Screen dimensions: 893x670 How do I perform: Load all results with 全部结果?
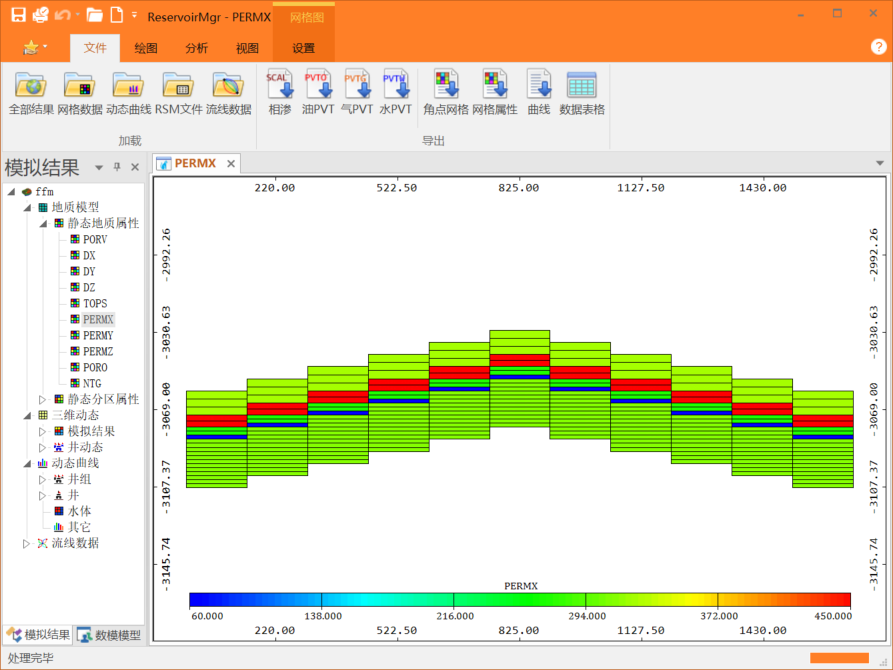pyautogui.click(x=31, y=93)
